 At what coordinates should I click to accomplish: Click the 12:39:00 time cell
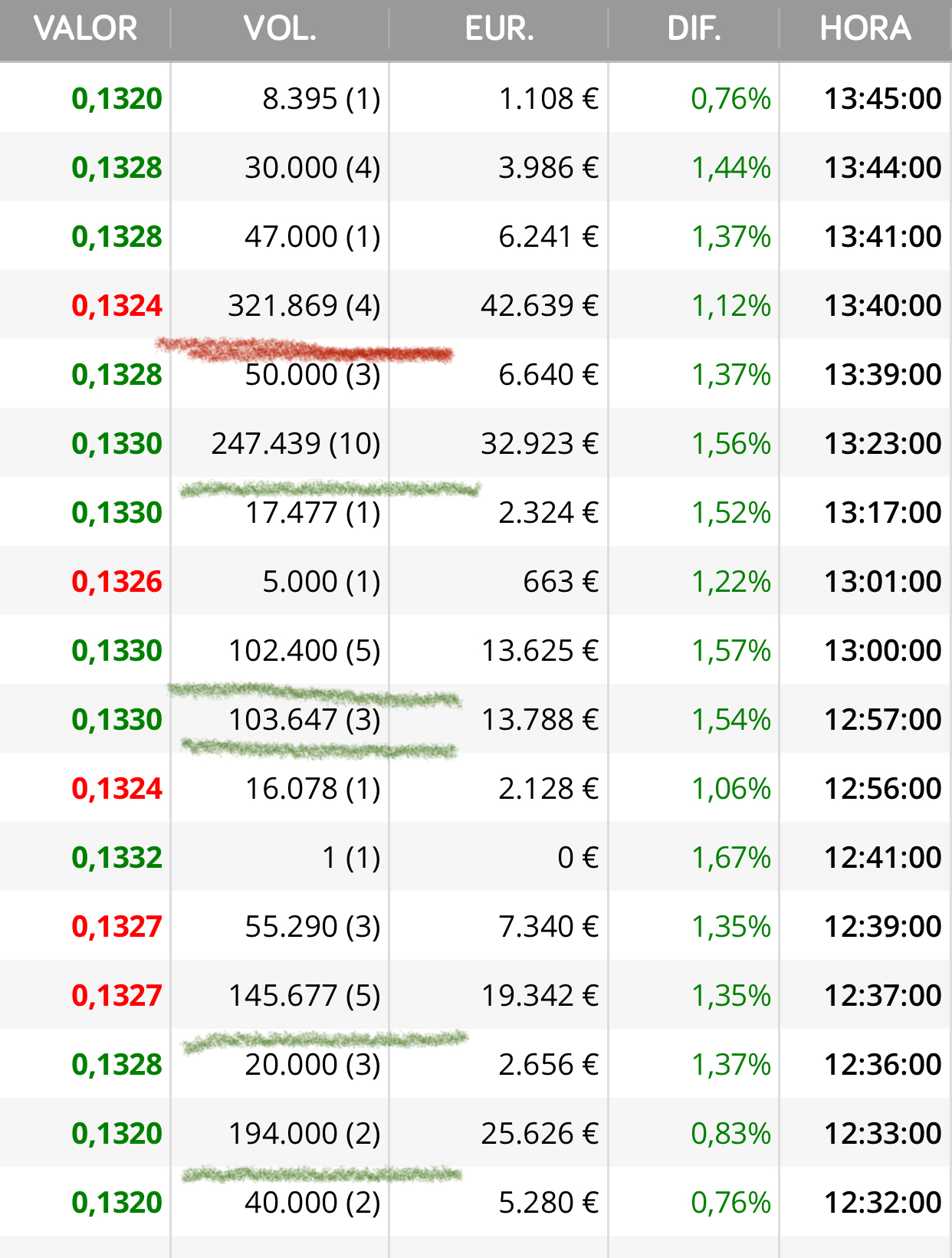(882, 927)
